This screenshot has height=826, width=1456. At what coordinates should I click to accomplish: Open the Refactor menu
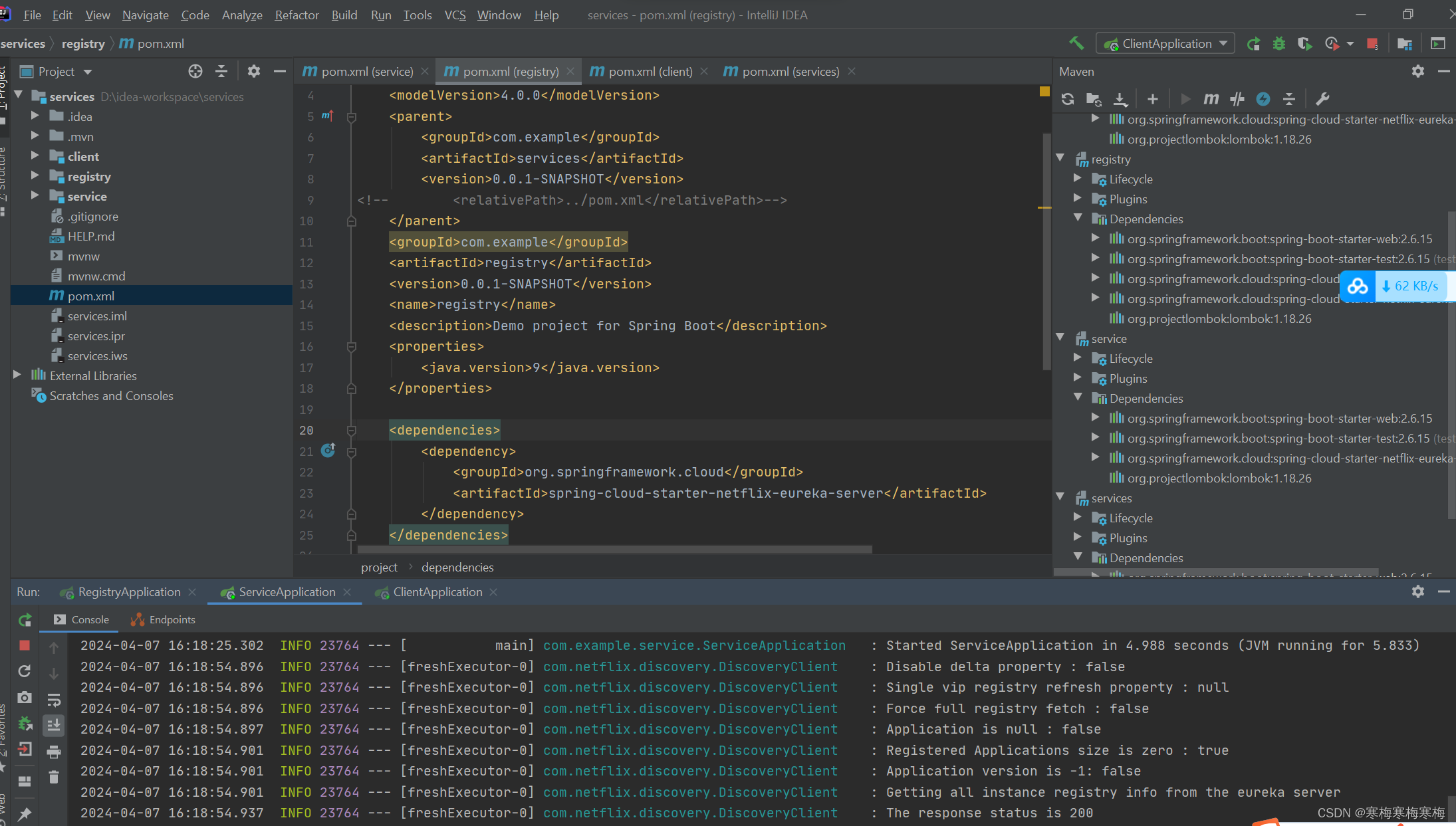(297, 15)
